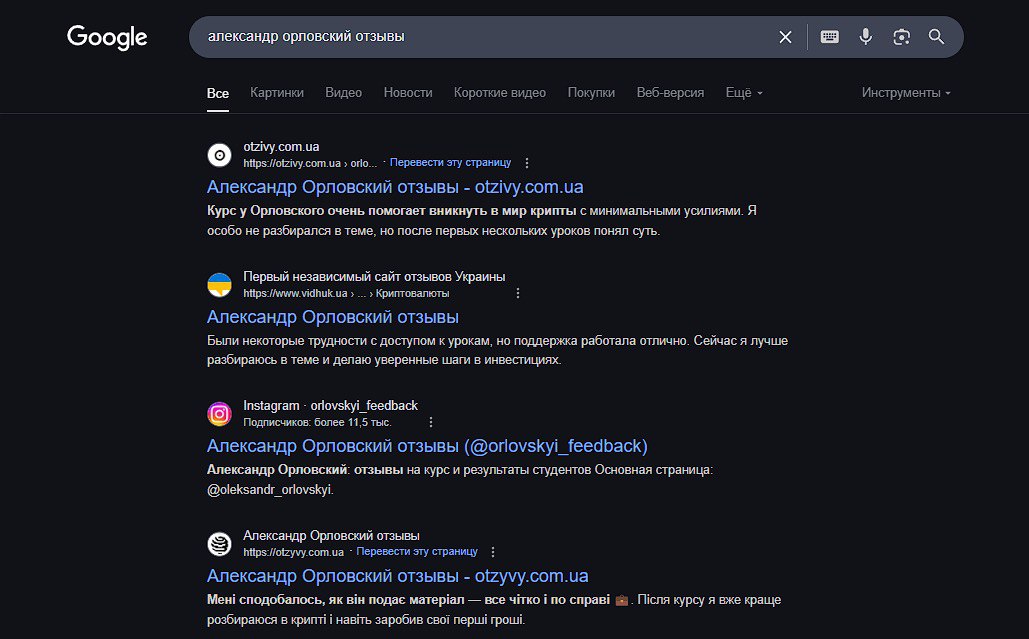Click the @oleksandr_orlovskyi. snippet text
The height and width of the screenshot is (639, 1029).
tap(270, 489)
